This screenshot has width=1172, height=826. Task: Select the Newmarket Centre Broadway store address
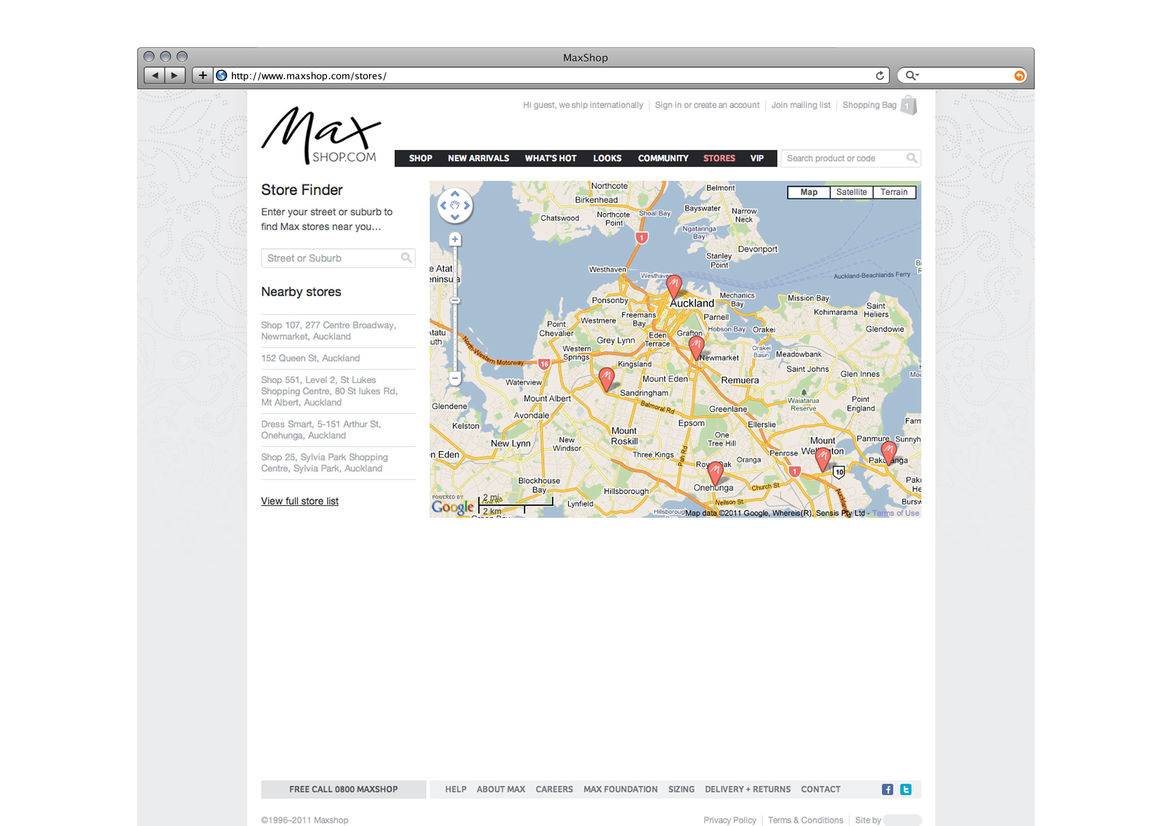tap(329, 330)
